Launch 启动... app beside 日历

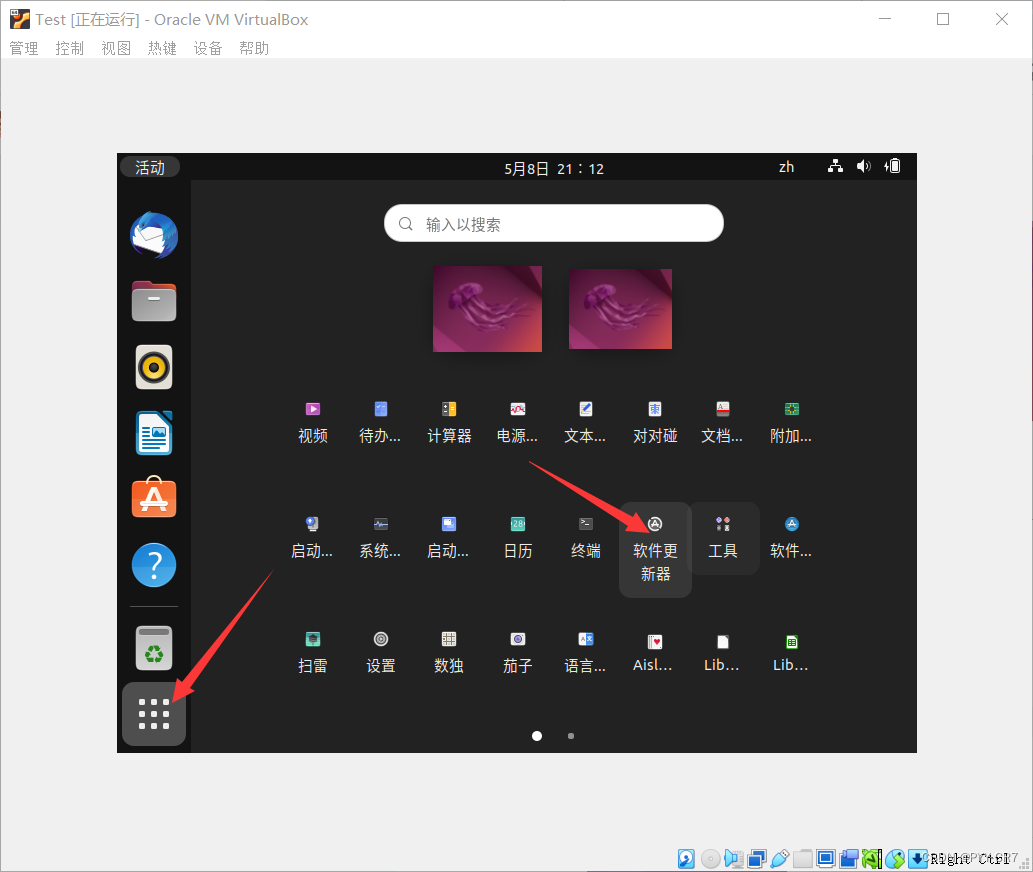point(449,537)
